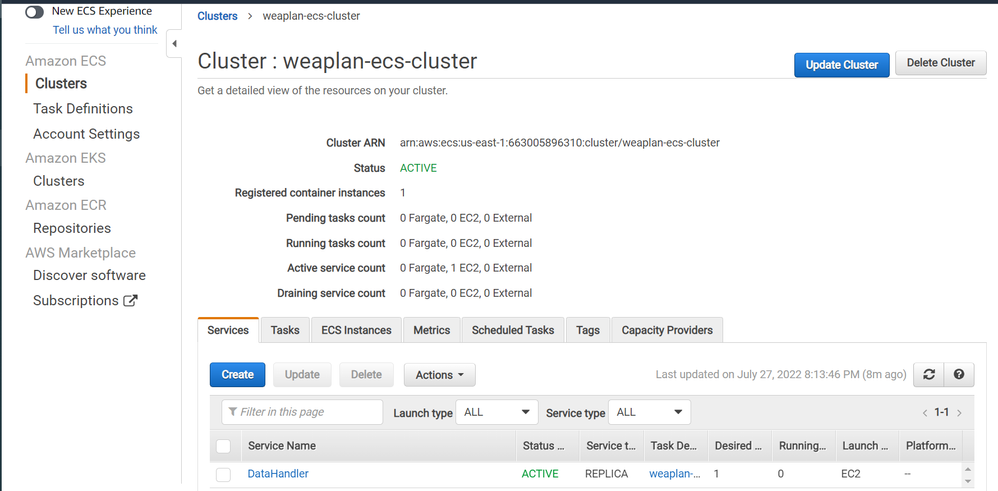Sort by the Launch type column header
The width and height of the screenshot is (998, 491).
867,446
